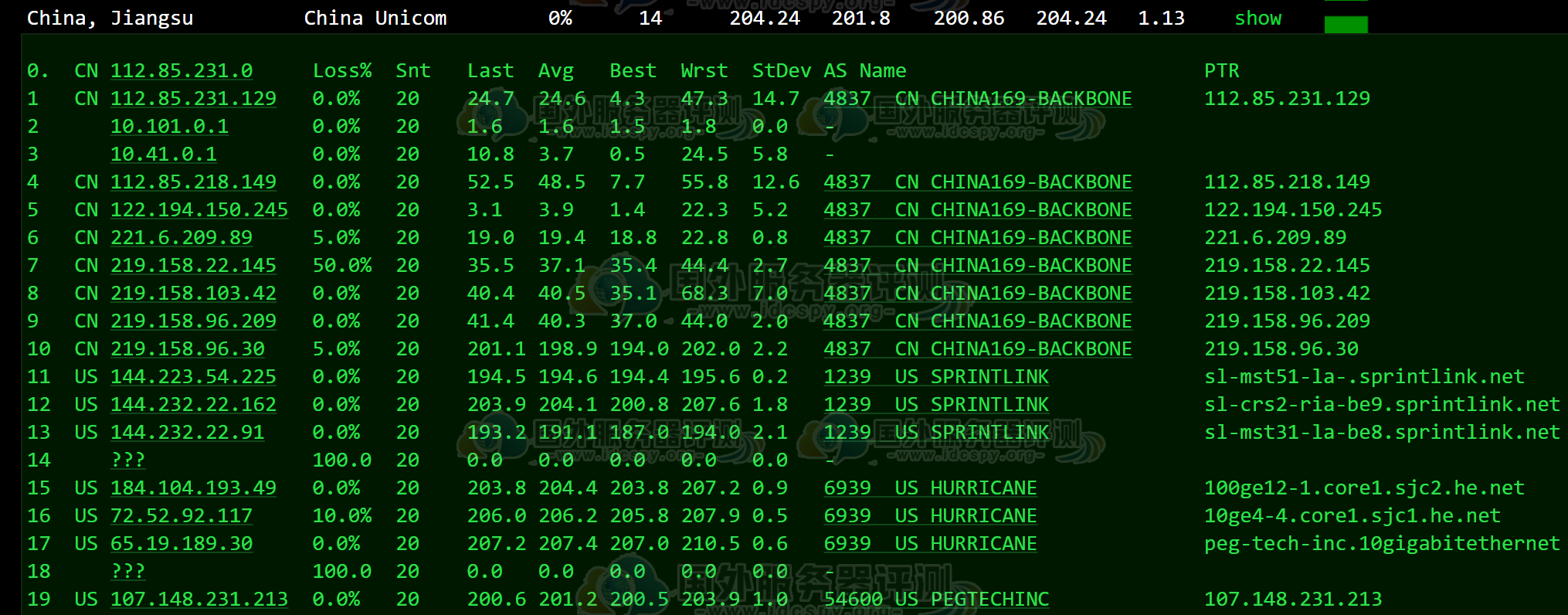
Task: Open IP link 10.101.0.1
Action: pos(169,126)
